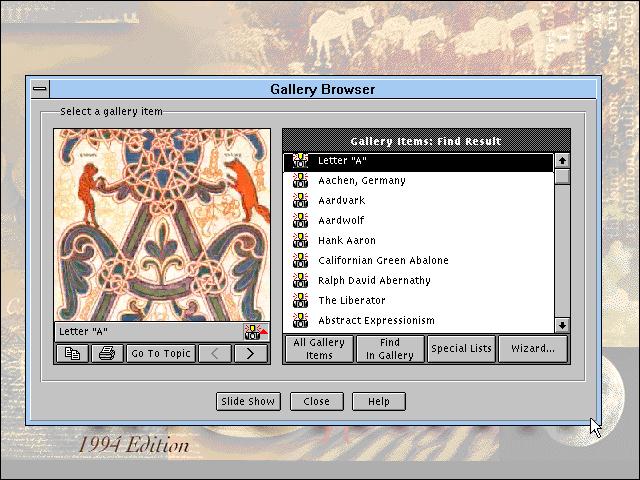Start the Slide Show
Viewport: 640px width, 480px height.
pyautogui.click(x=248, y=401)
